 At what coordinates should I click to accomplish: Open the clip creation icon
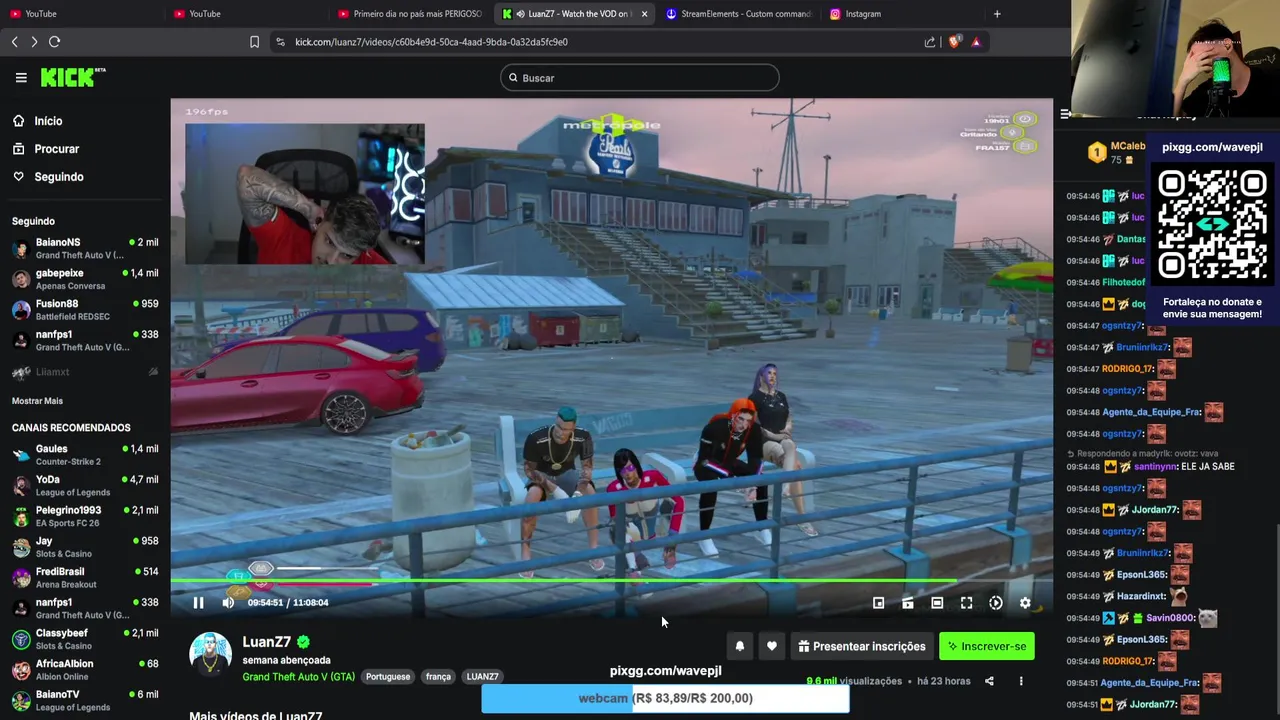908,603
